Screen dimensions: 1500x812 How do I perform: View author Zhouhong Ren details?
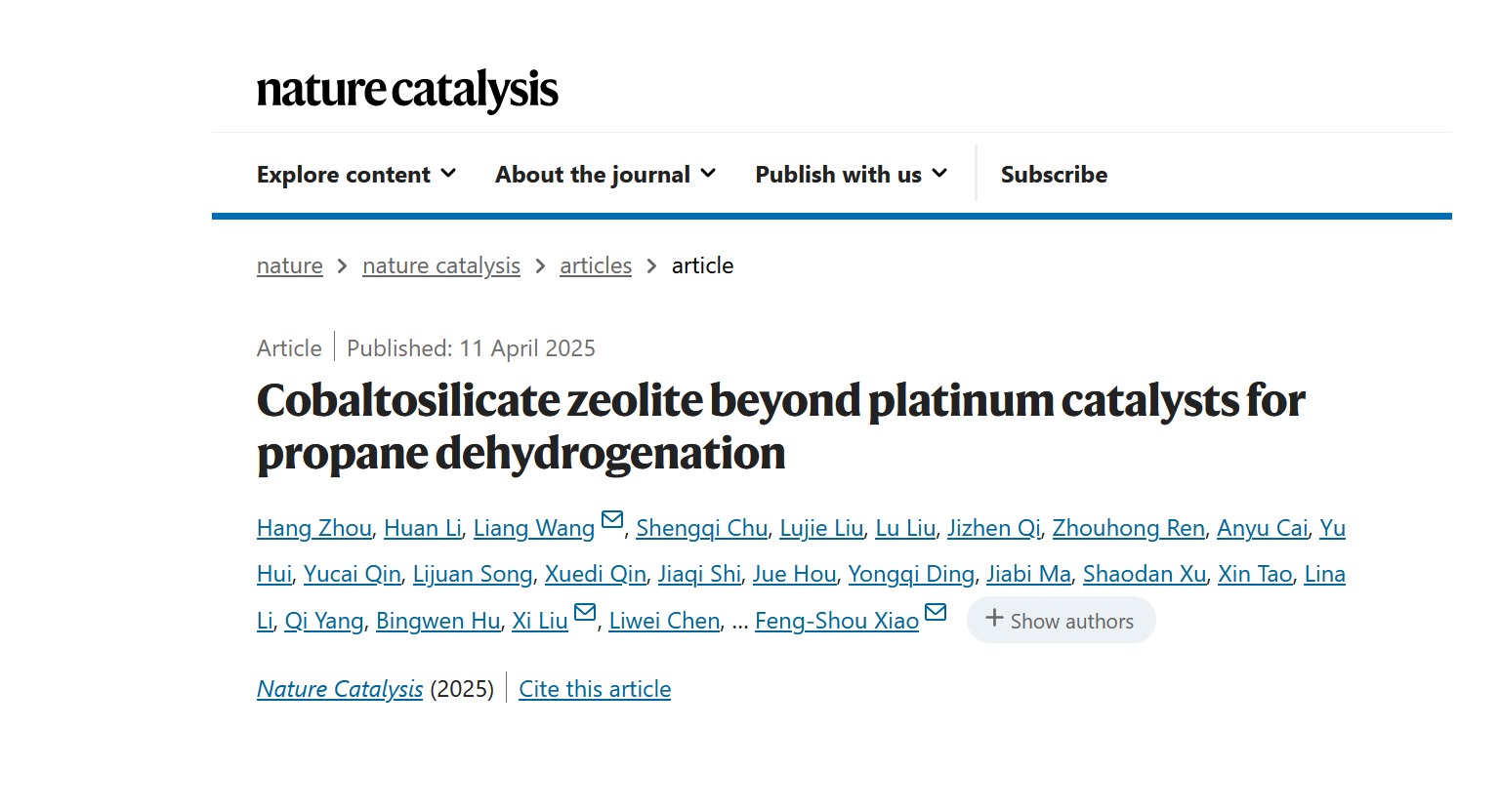click(1129, 528)
